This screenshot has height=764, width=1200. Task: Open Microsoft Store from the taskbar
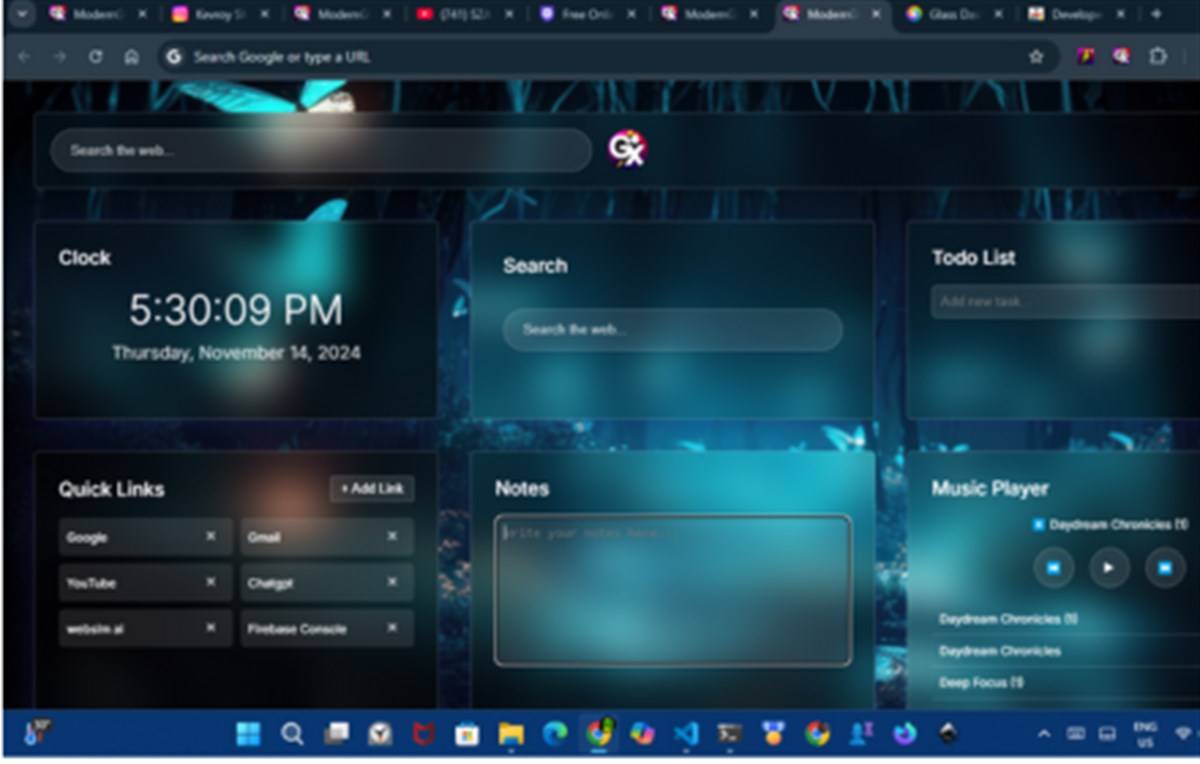coord(467,735)
